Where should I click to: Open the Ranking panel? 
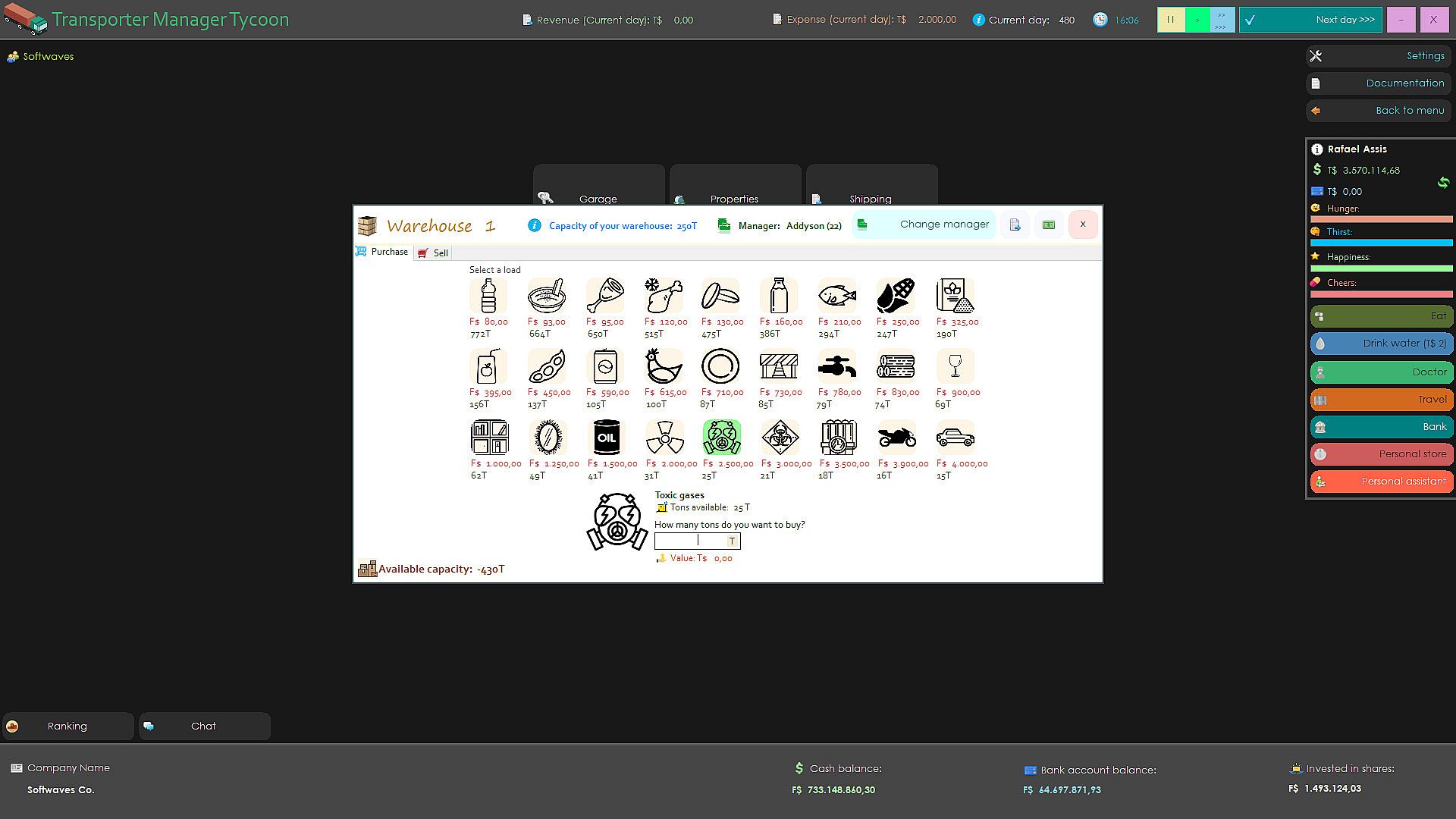[x=67, y=726]
